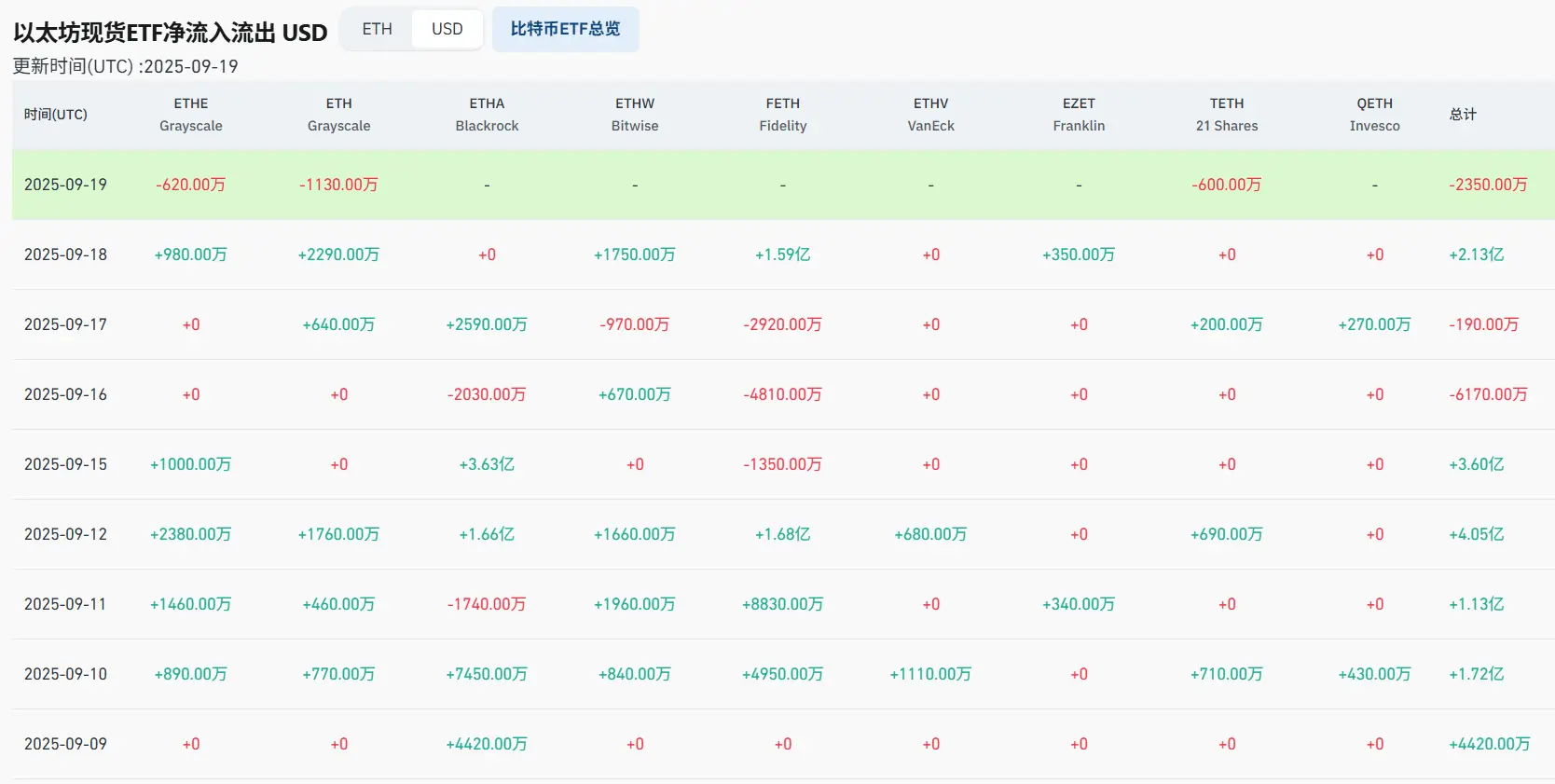Click the ETHE Grayscale column header

[191, 115]
